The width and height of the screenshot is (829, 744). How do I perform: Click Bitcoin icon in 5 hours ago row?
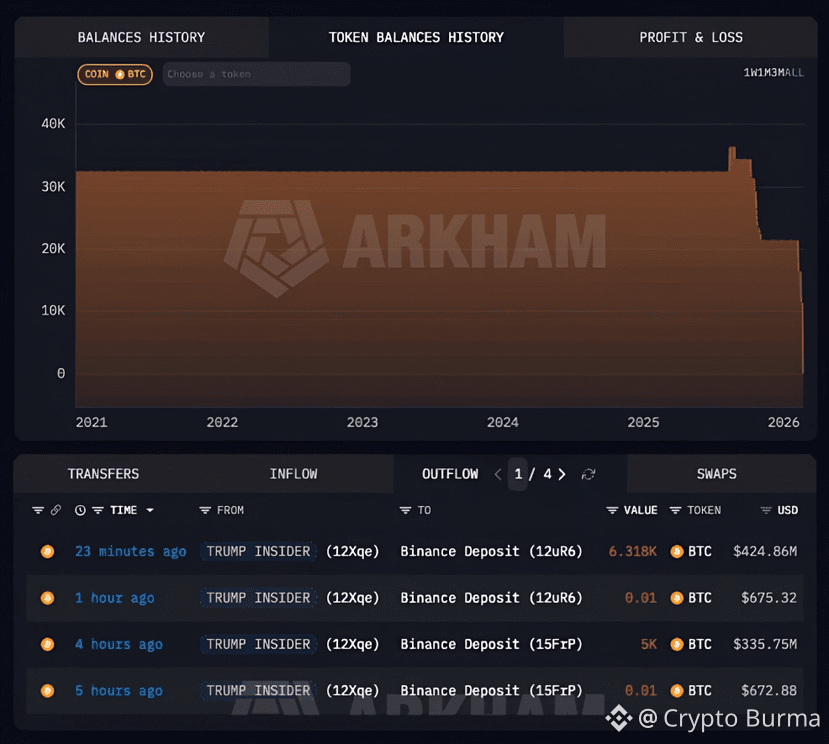(48, 691)
